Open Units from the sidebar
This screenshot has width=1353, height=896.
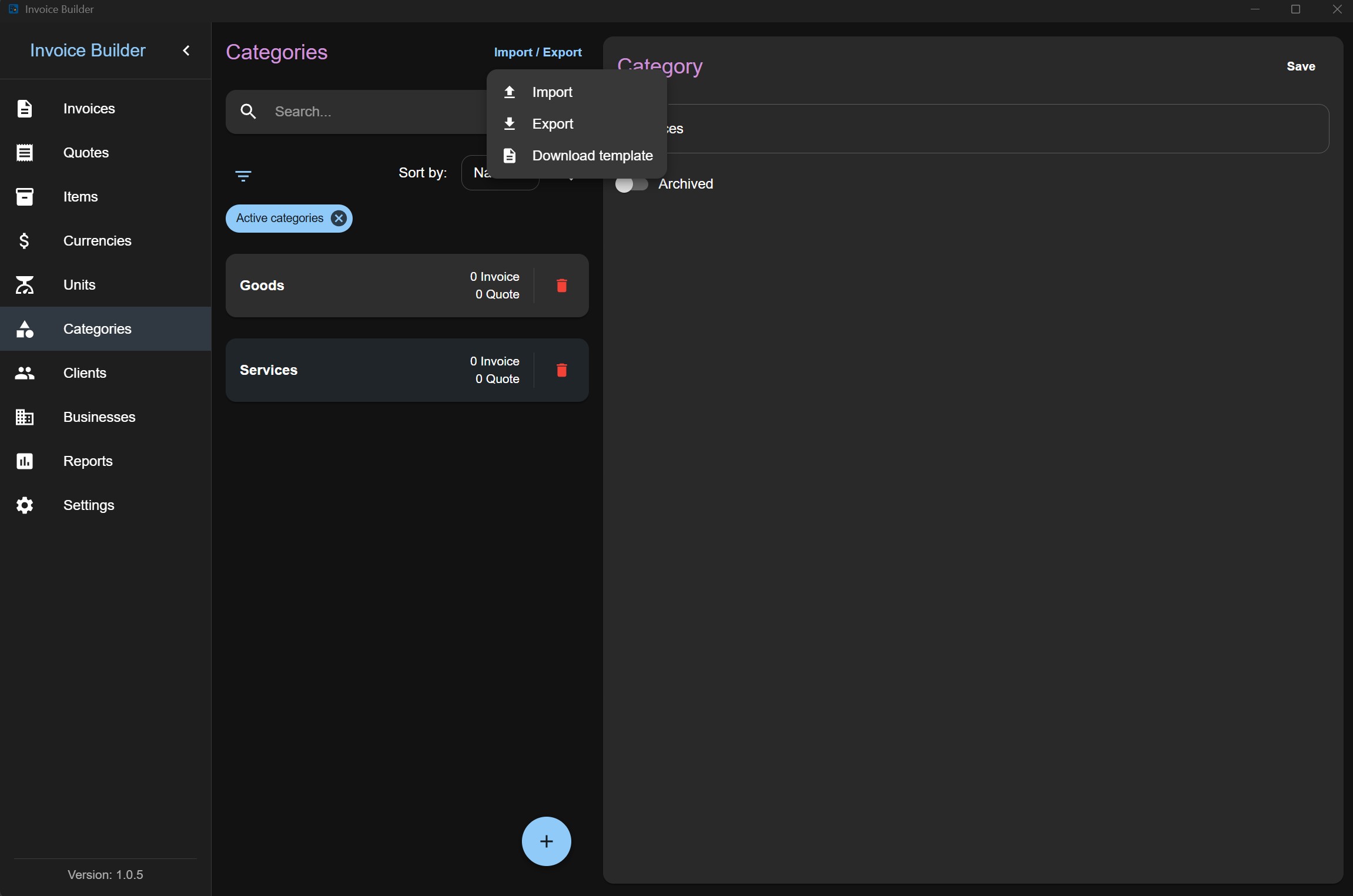coord(105,285)
